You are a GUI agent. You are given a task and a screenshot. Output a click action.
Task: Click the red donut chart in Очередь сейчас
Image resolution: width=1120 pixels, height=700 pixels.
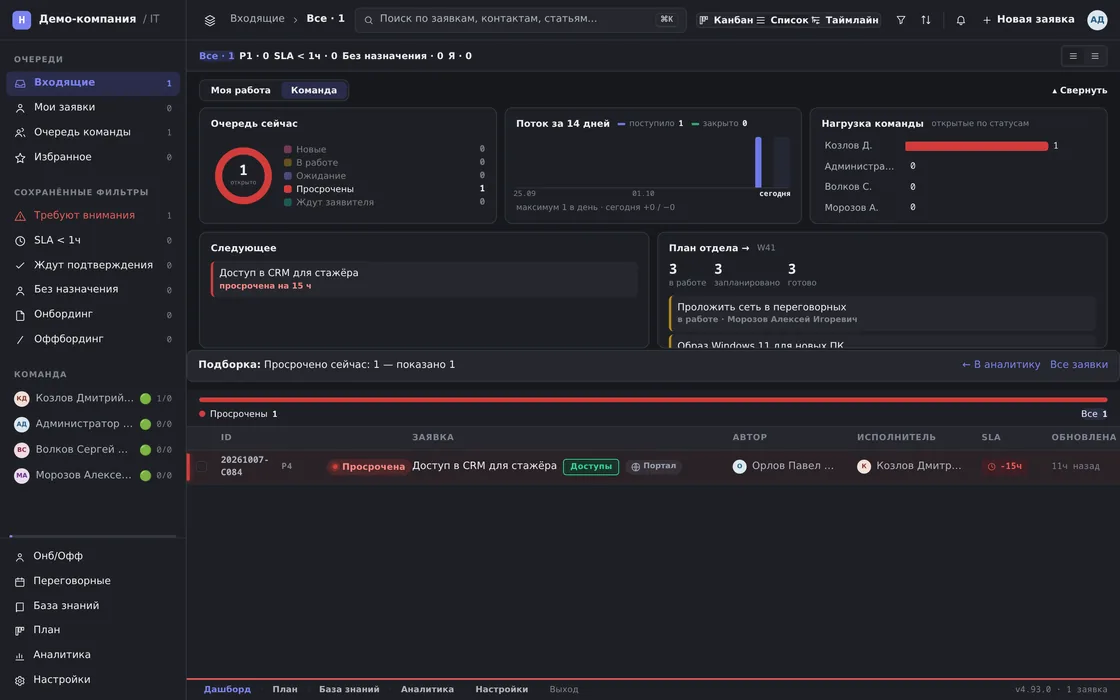click(x=244, y=176)
